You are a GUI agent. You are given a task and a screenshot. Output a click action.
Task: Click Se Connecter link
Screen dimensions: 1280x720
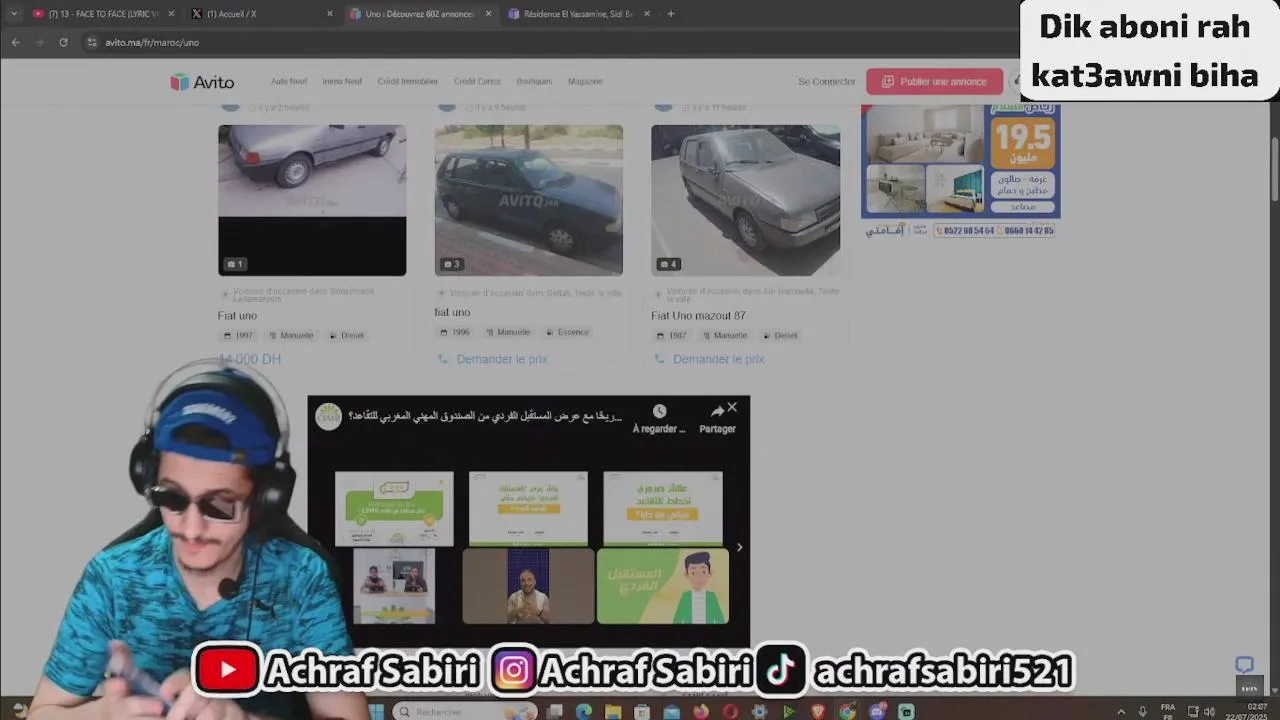[x=827, y=82]
